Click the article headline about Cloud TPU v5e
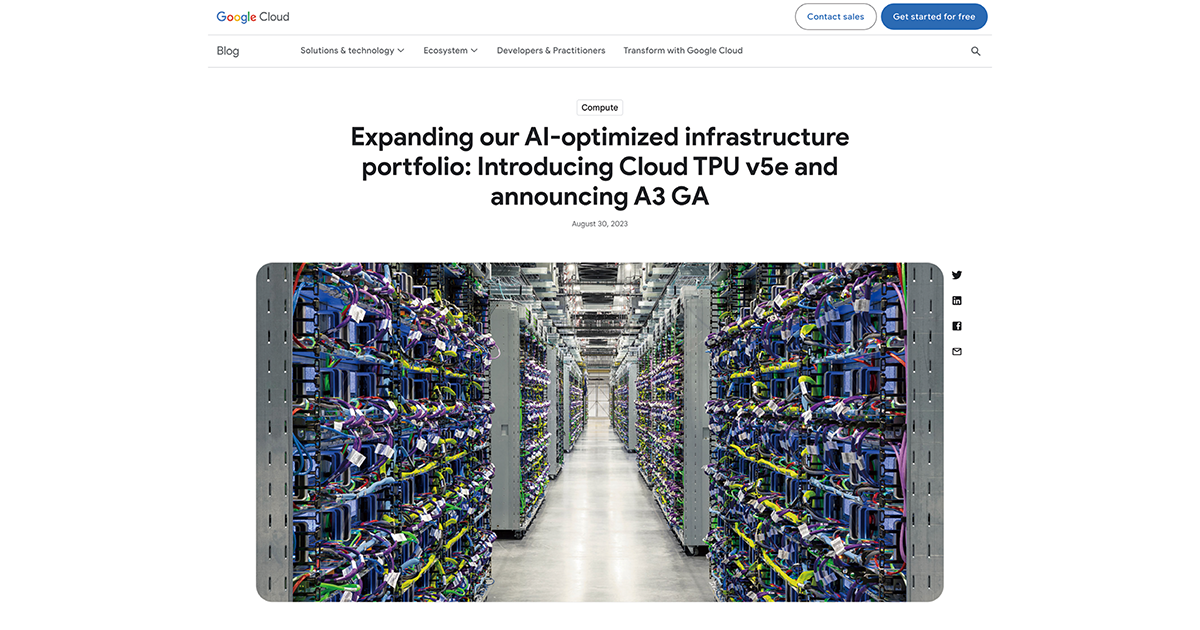 [x=600, y=166]
